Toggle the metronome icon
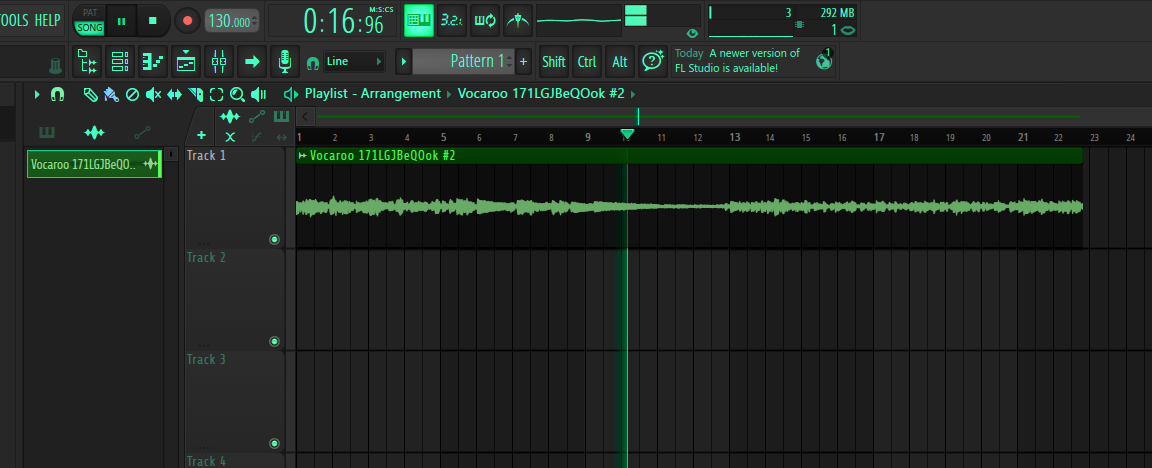The image size is (1152, 468). pos(518,20)
